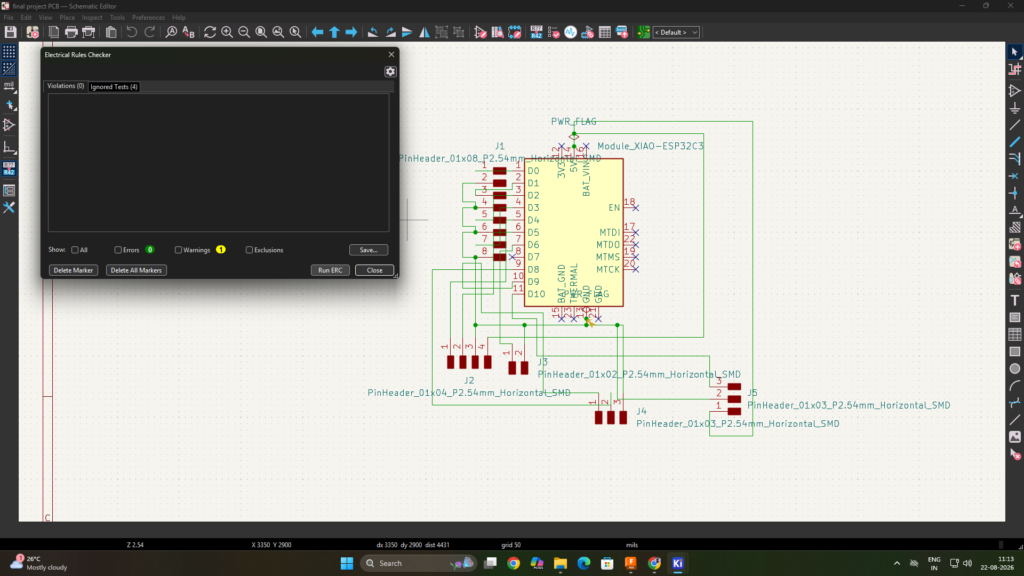Select the Place Power Symbol tool
Screen dimensions: 1024x576
coord(1015,108)
